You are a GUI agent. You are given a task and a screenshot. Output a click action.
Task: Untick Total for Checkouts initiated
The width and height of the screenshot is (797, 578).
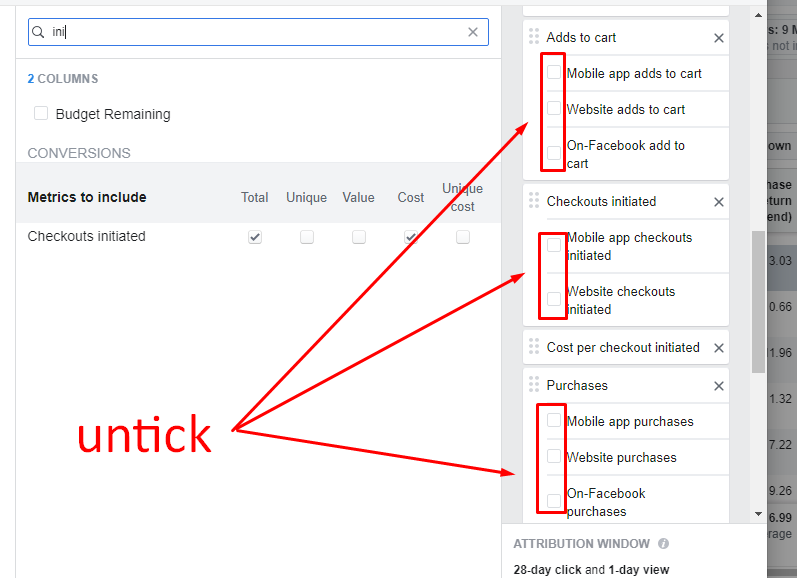coord(255,237)
